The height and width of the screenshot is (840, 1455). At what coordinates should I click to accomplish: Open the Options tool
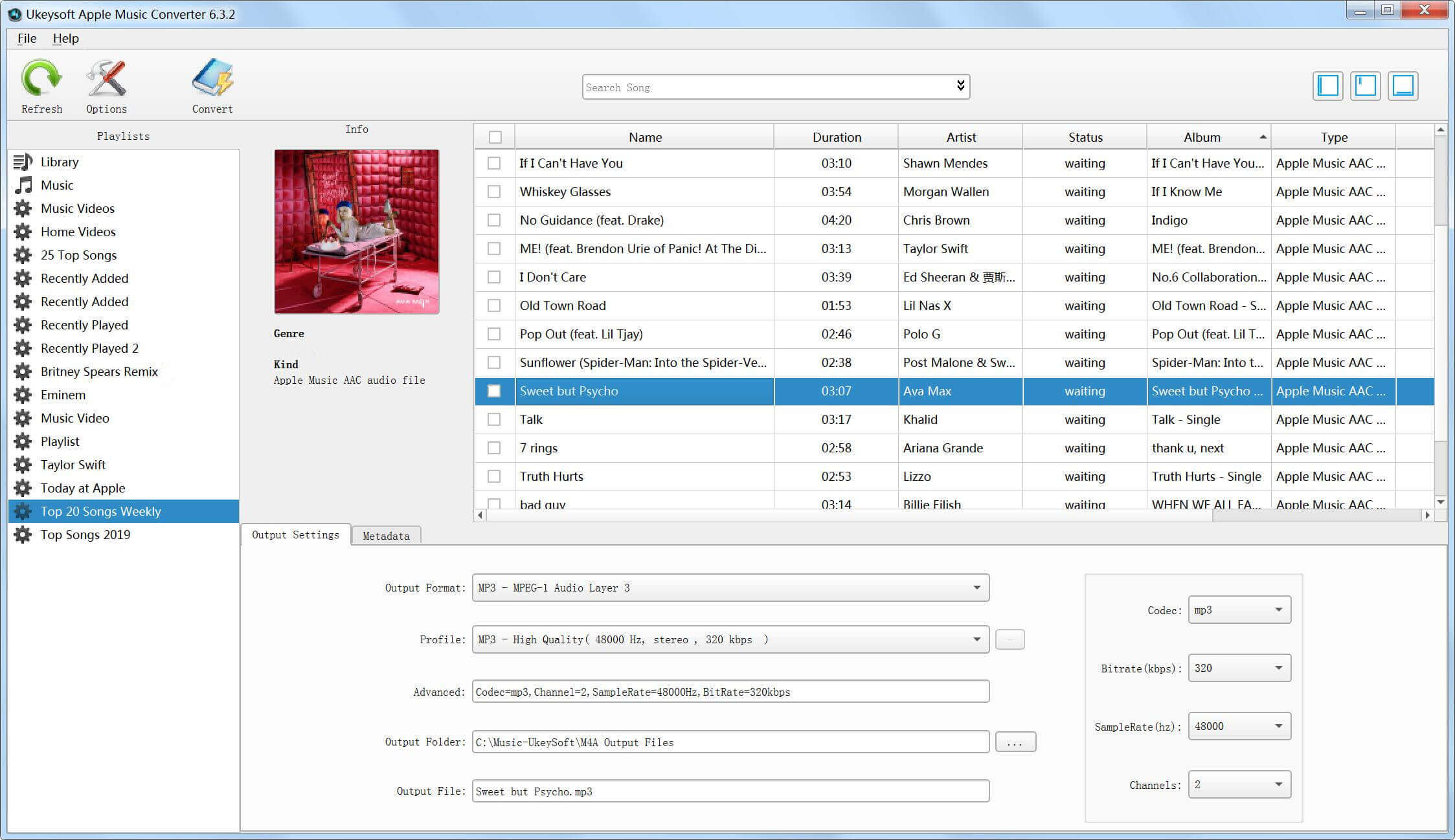tap(106, 84)
